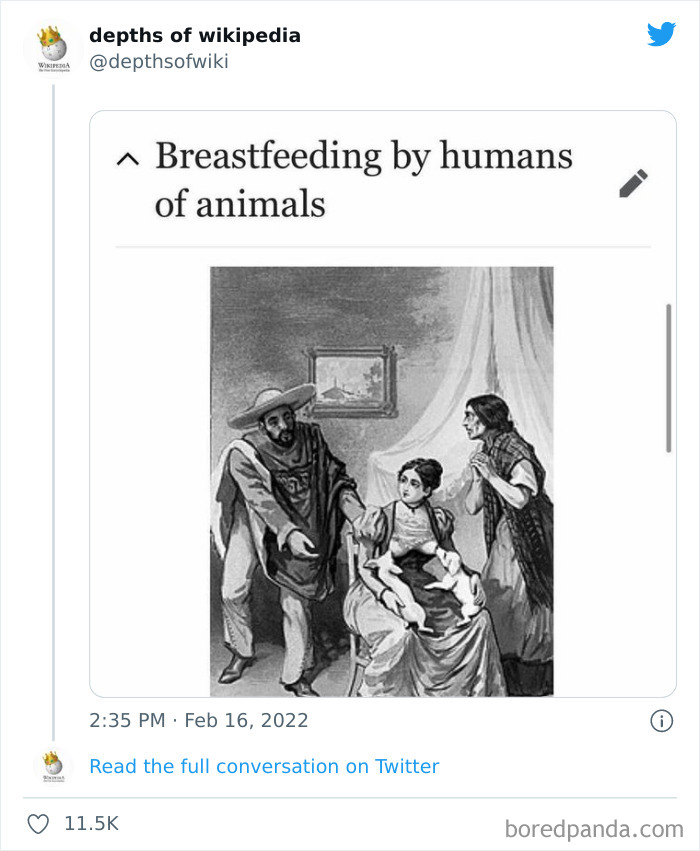Open the tweet info icon

point(661,721)
